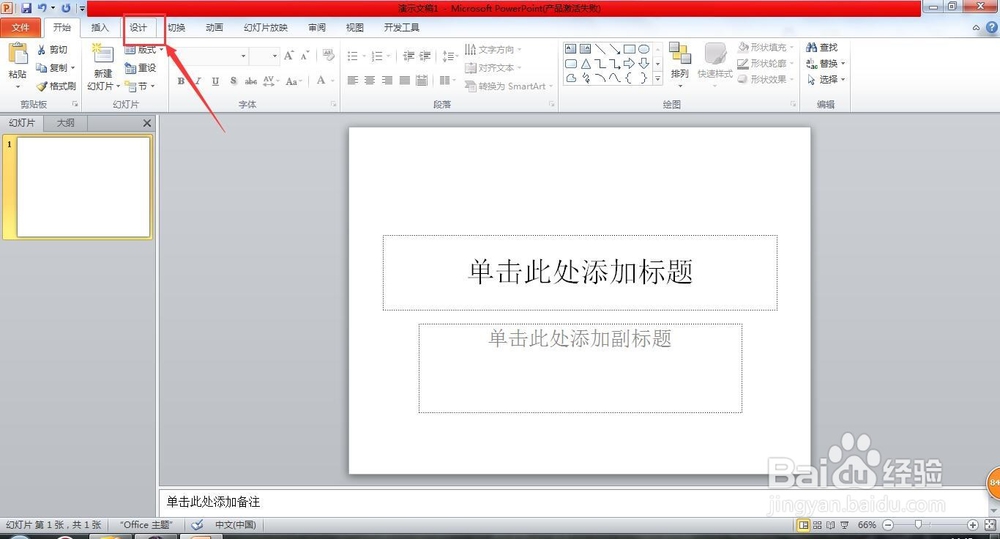
Task: Open font dialog launcher in 字体 group
Action: coord(334,104)
